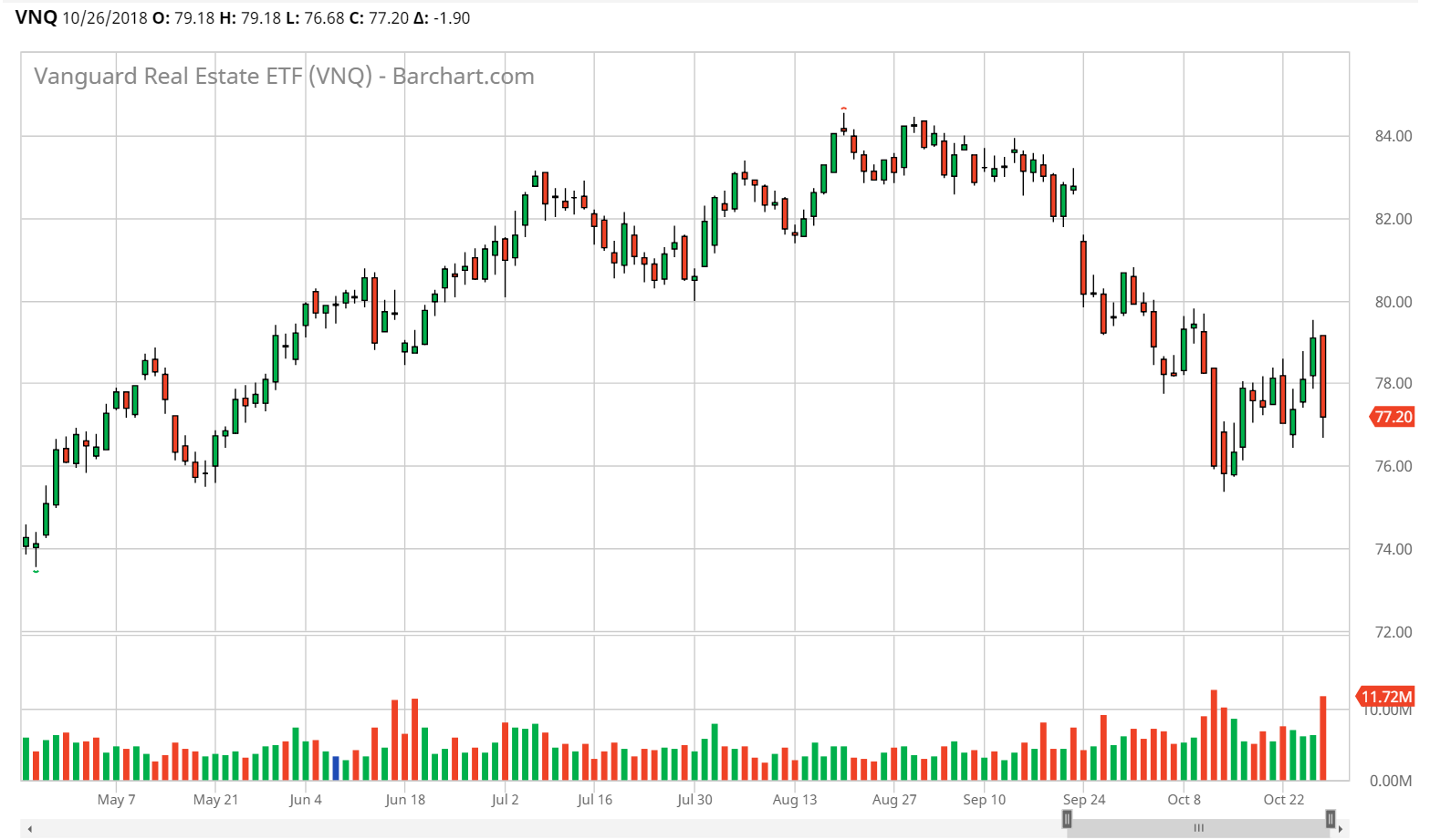Click the VNQ ticker symbol in the header
The image size is (1430, 840).
(x=37, y=17)
